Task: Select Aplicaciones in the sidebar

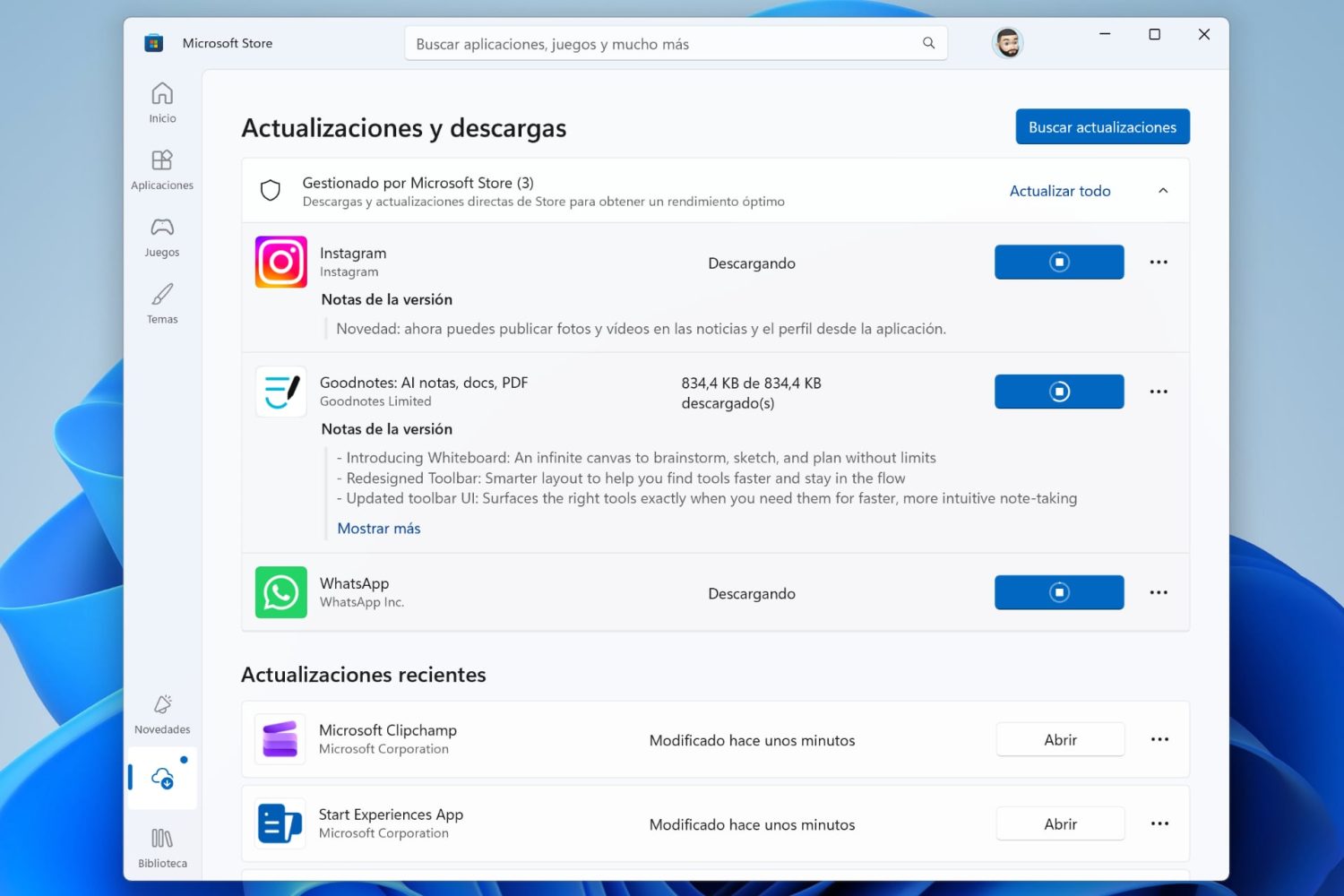Action: click(161, 169)
